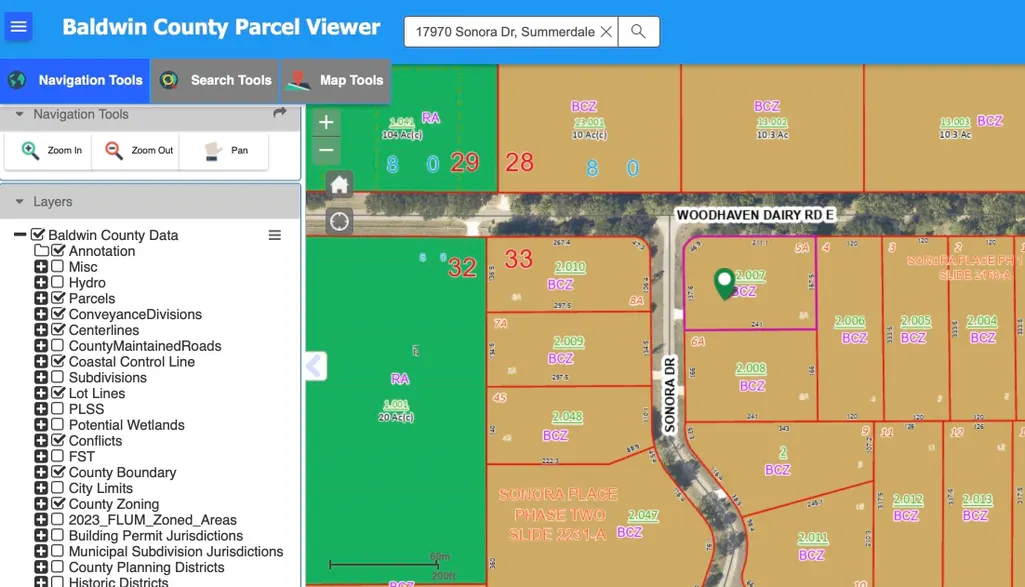Viewport: 1025px width, 587px height.
Task: Enable the PLSS layer checkbox
Action: (58, 409)
